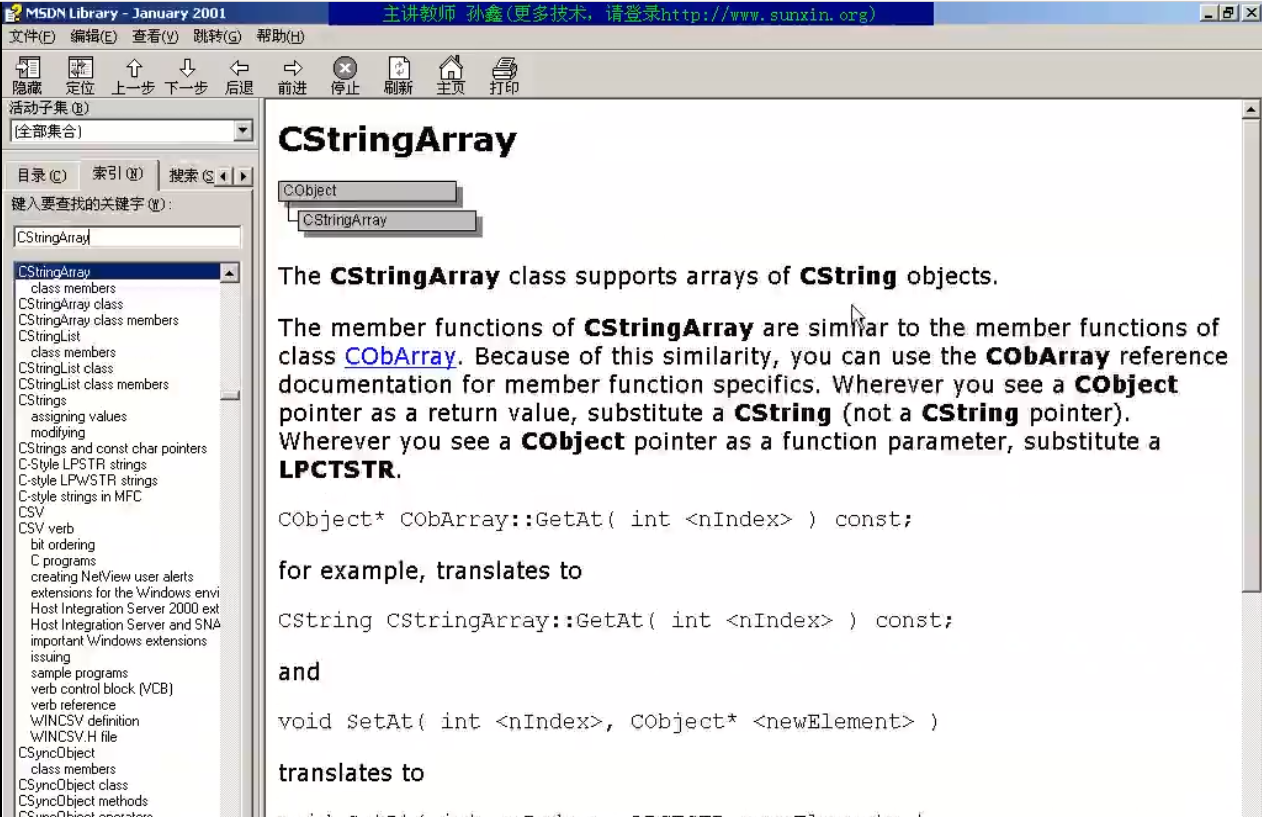Click CStringArray box in hierarchy diagram
Image resolution: width=1262 pixels, height=817 pixels.
click(387, 220)
